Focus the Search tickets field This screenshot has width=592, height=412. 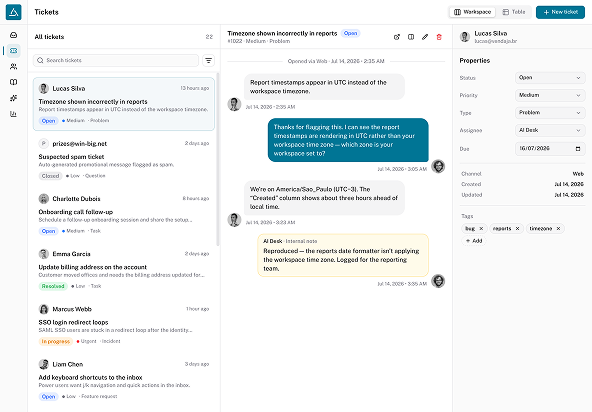click(x=116, y=60)
